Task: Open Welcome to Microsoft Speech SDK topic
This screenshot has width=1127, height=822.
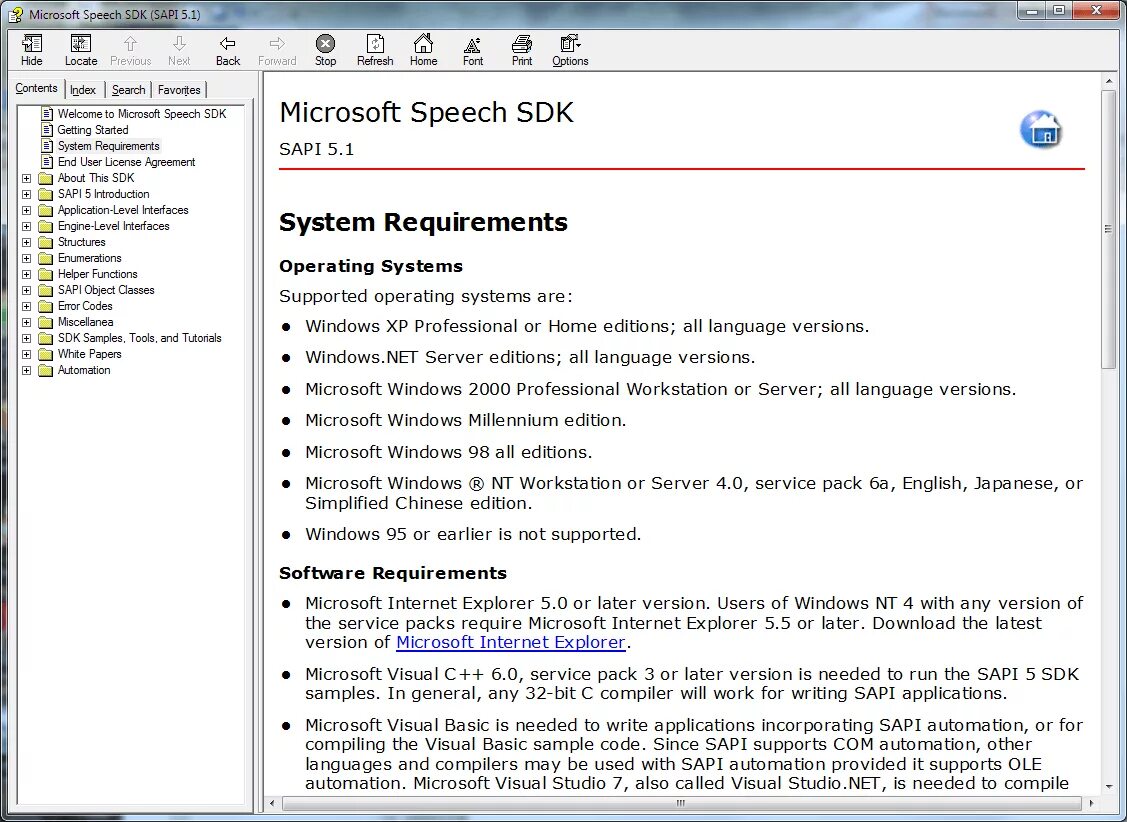Action: point(142,114)
